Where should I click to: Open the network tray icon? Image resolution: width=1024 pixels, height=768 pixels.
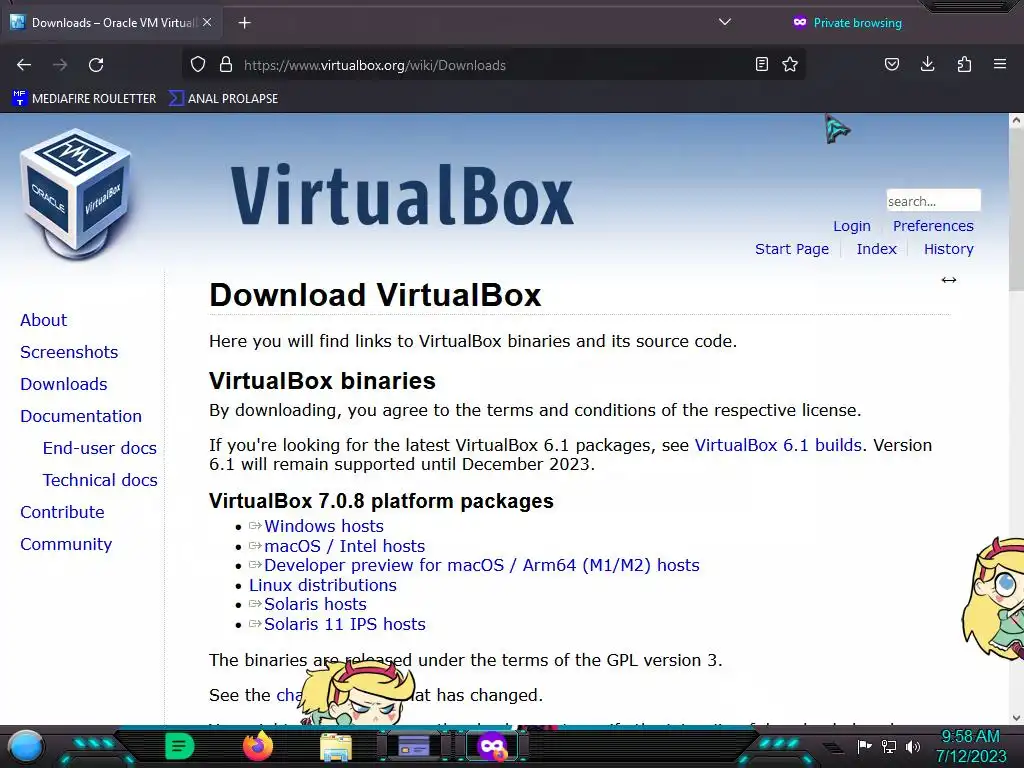coord(889,746)
